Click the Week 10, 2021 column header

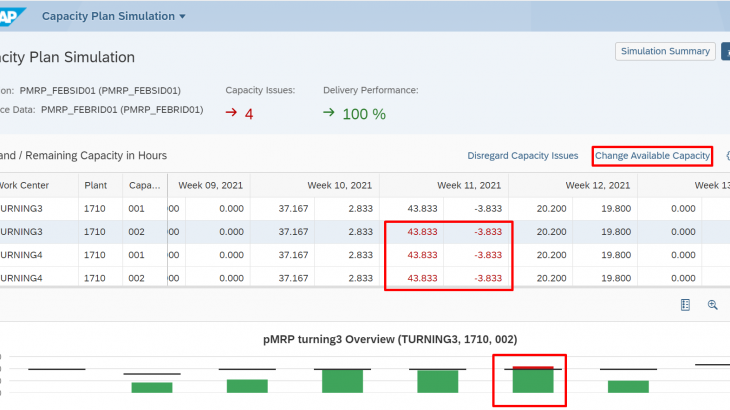coord(340,185)
